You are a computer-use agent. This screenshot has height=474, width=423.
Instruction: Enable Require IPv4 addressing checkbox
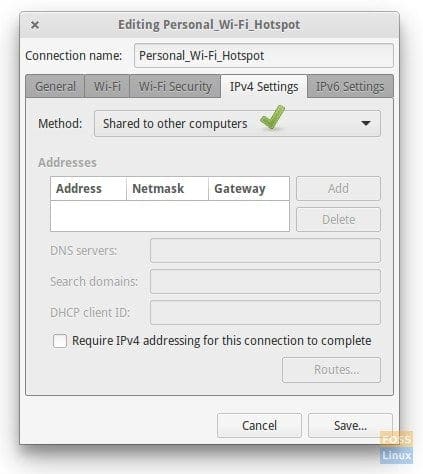pos(60,341)
